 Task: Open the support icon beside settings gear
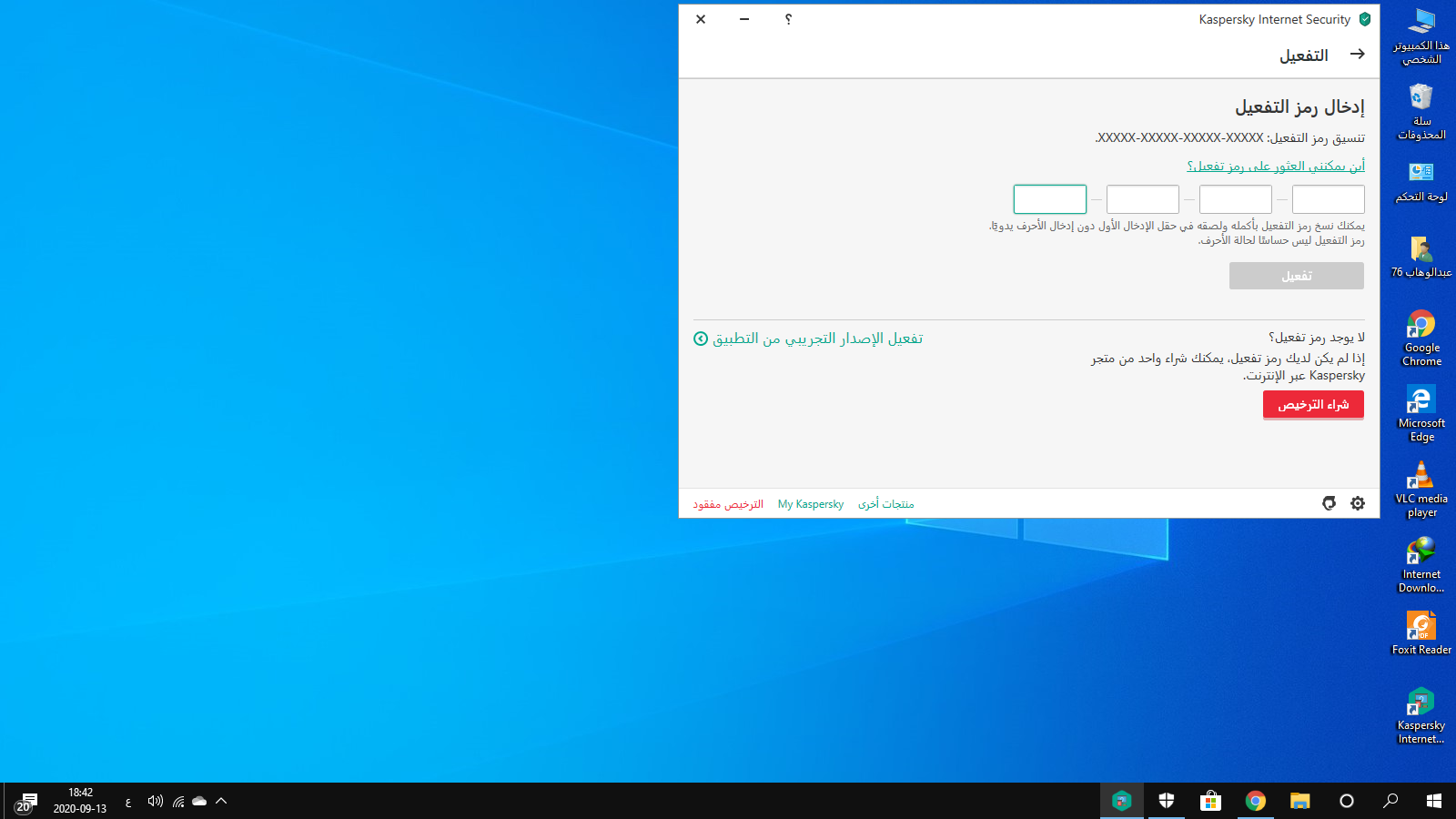tap(1329, 503)
